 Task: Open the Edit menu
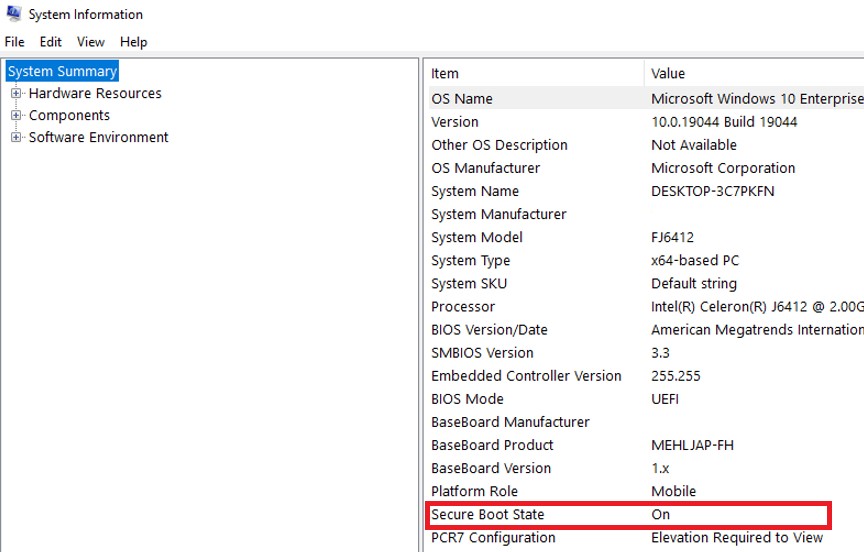(50, 42)
